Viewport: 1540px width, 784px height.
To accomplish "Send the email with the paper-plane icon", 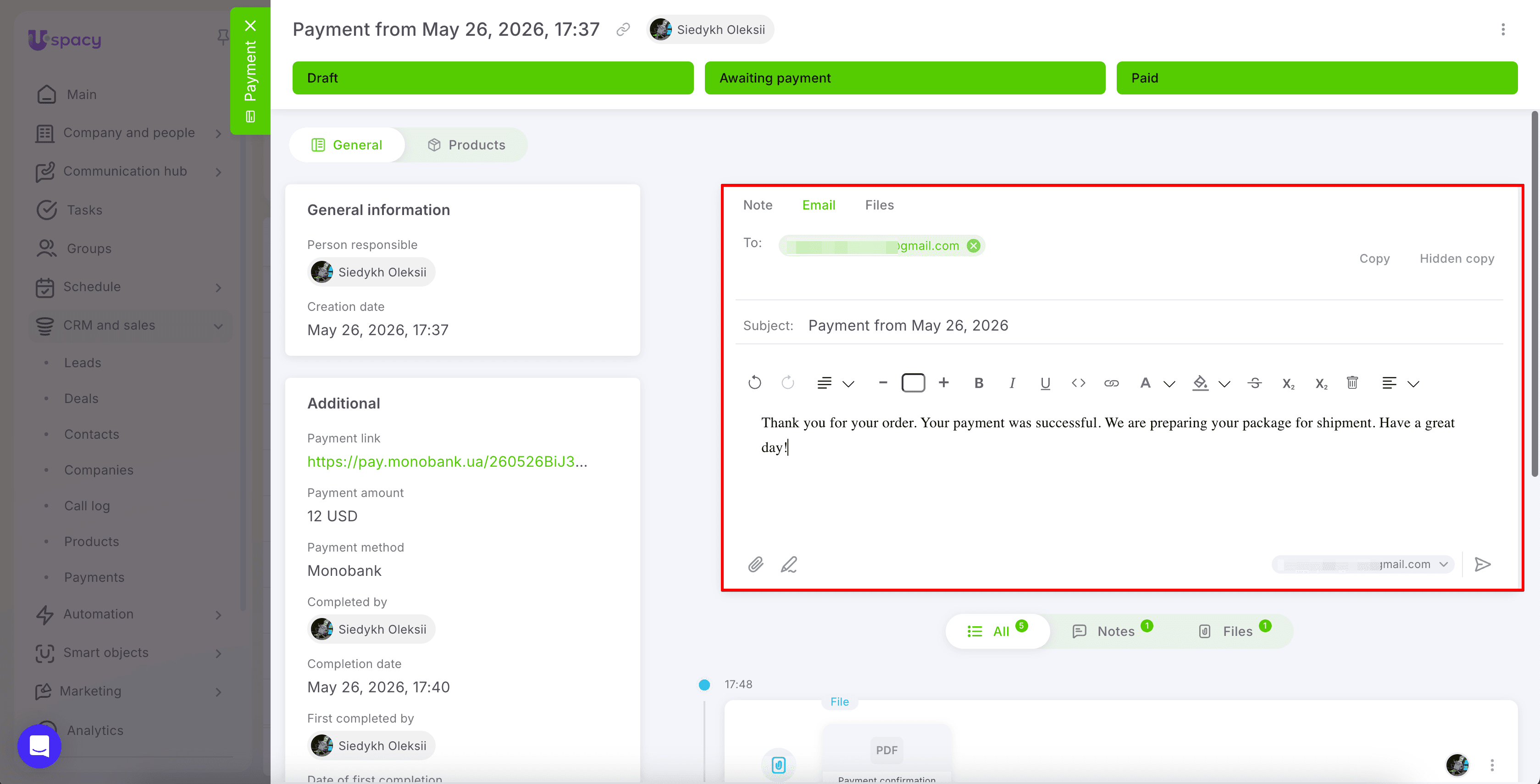I will pos(1483,564).
